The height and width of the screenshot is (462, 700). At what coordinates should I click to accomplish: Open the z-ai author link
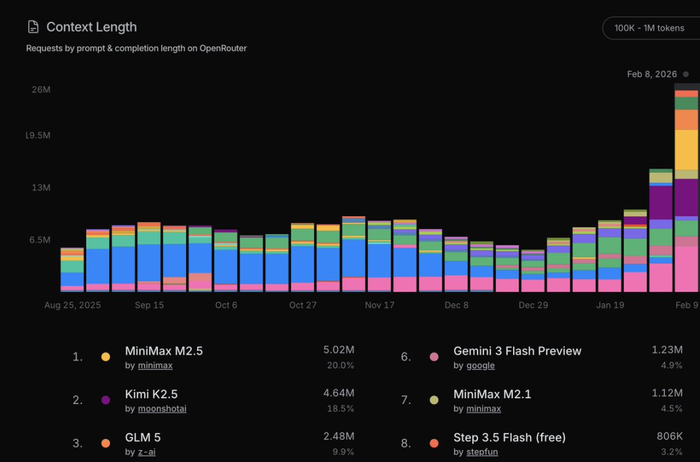point(146,452)
